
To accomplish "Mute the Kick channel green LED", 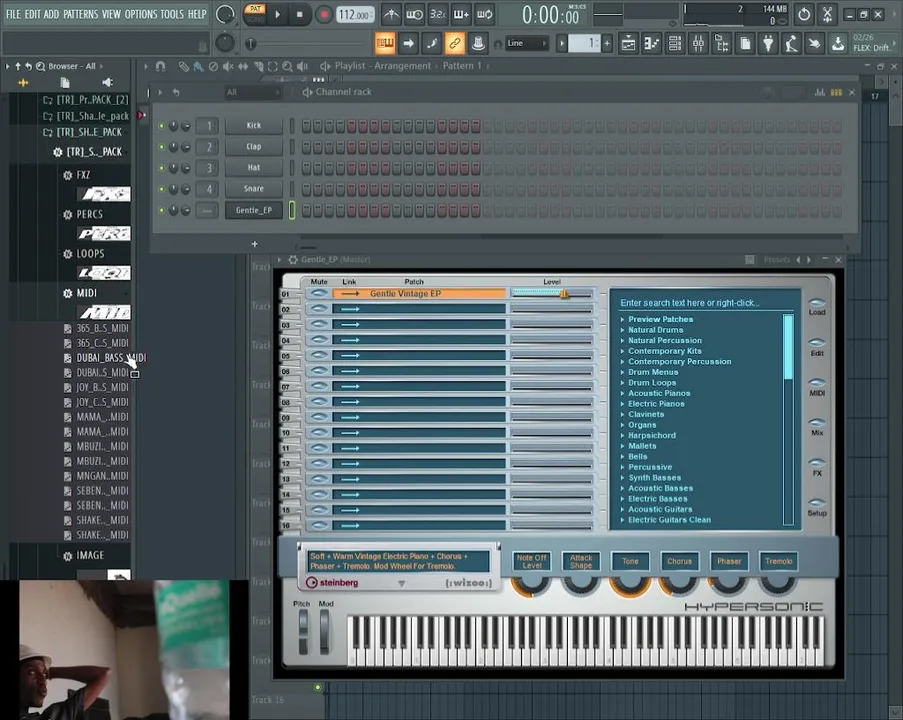I will tap(161, 126).
